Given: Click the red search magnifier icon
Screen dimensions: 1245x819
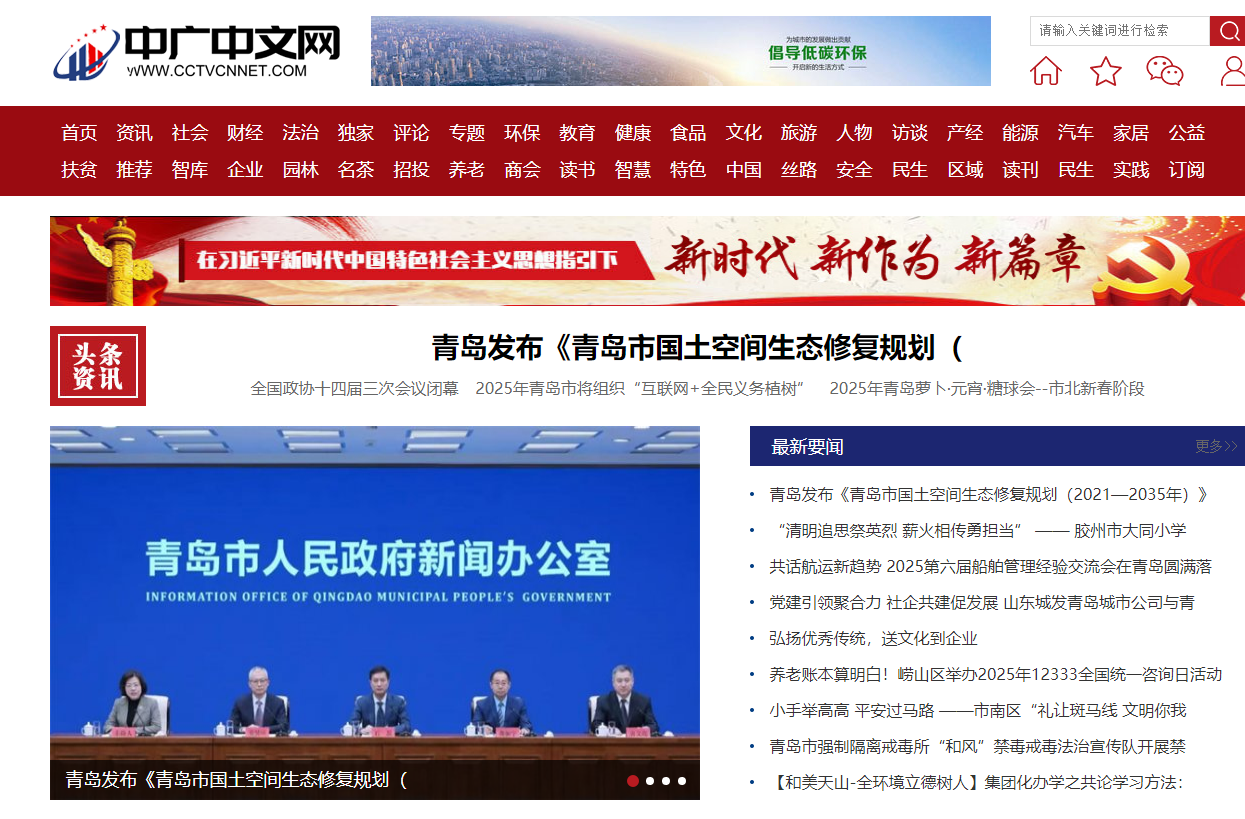Looking at the screenshot, I should [x=1228, y=31].
